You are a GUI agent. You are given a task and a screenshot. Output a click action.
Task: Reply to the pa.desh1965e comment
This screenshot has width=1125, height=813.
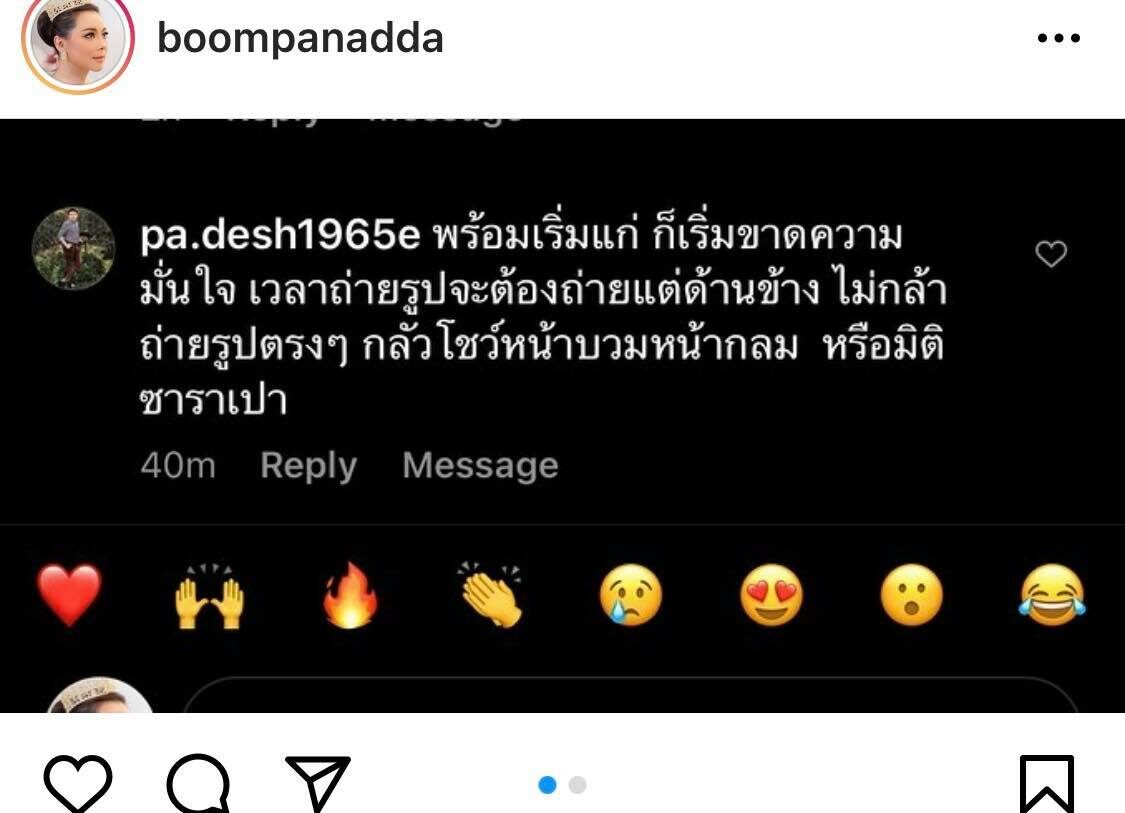[309, 466]
